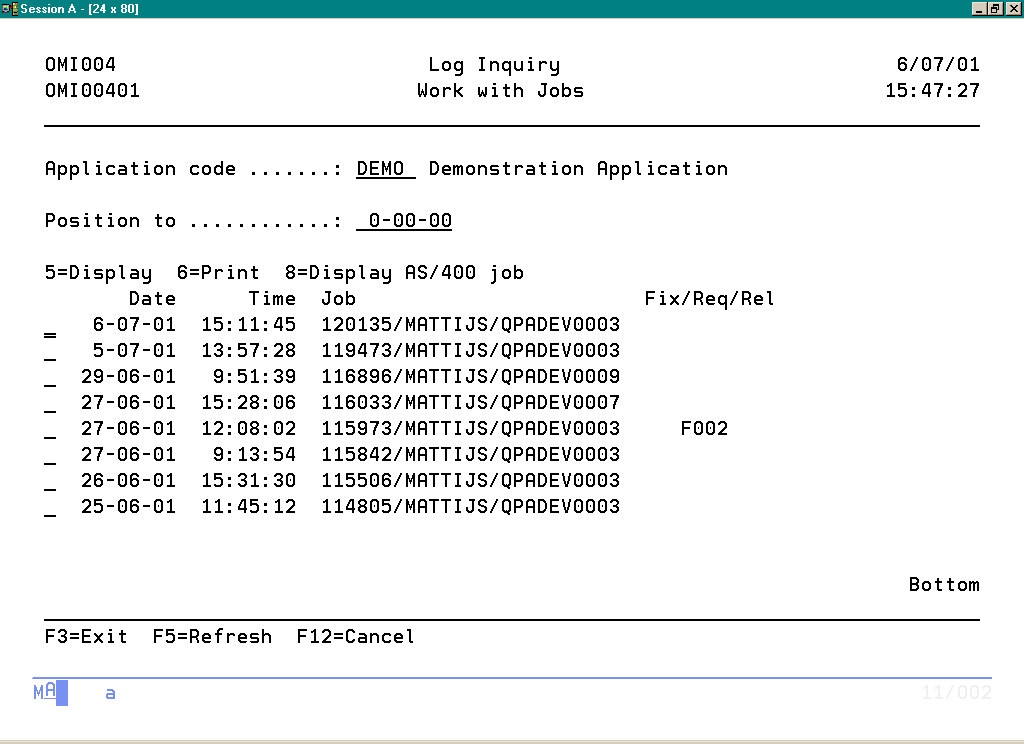Click the Session A title bar icon
Image resolution: width=1024 pixels, height=744 pixels.
point(10,8)
